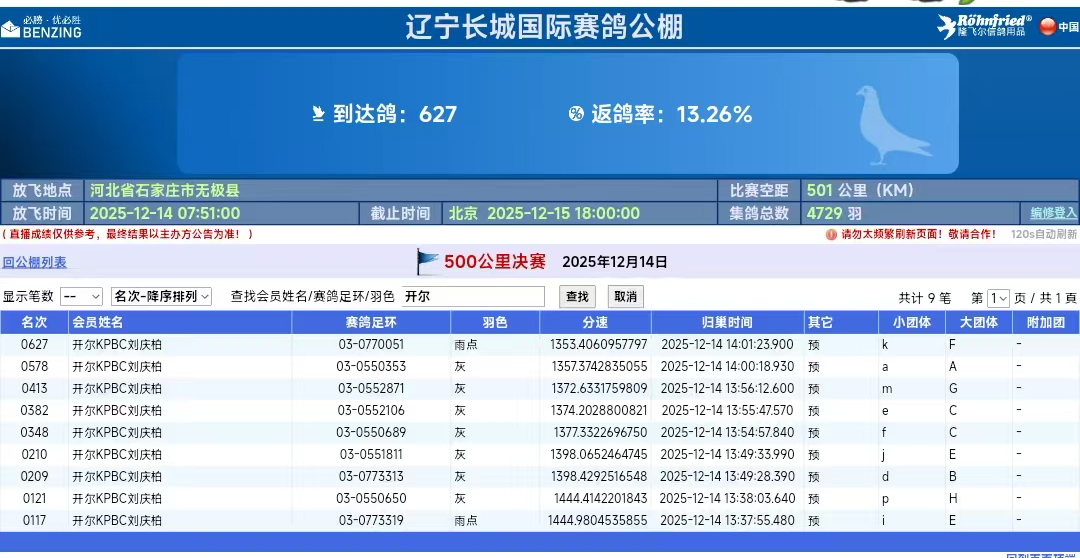
Task: Open the 回公棚列表 link
Action: tap(34, 263)
